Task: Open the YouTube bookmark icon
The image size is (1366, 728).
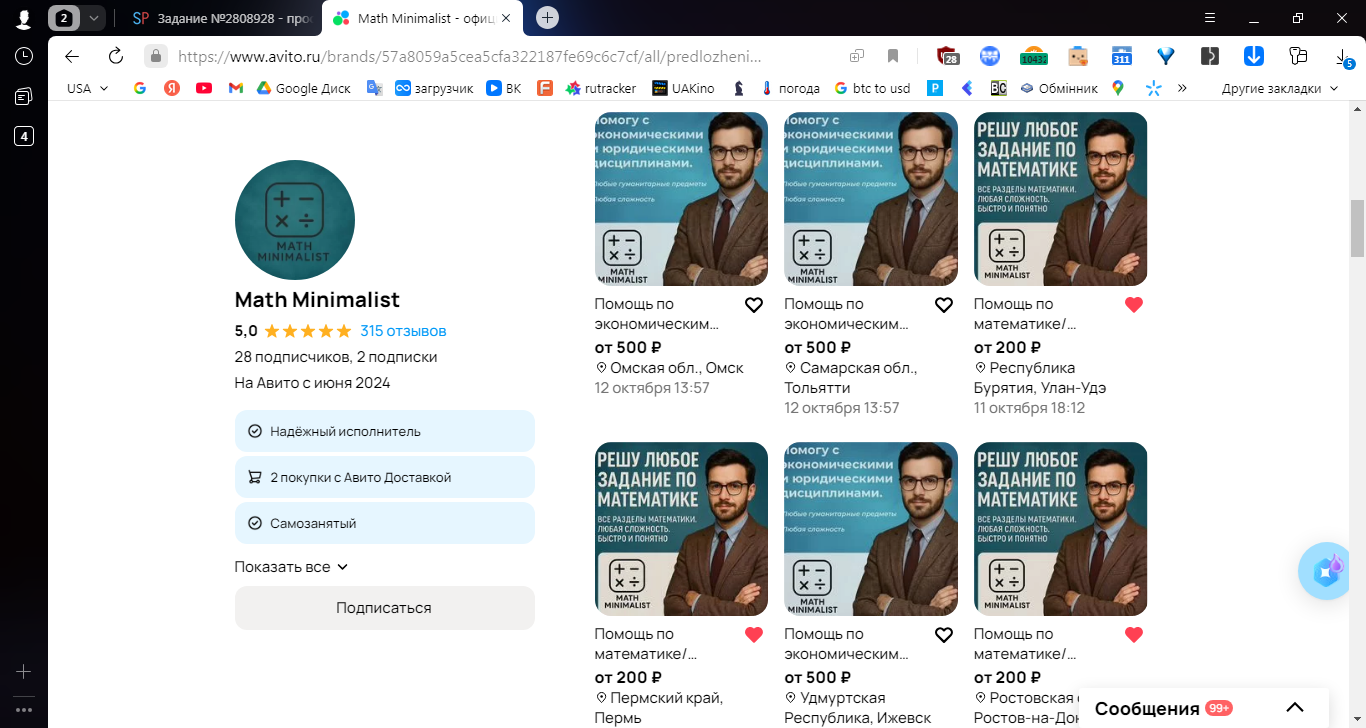Action: (204, 88)
